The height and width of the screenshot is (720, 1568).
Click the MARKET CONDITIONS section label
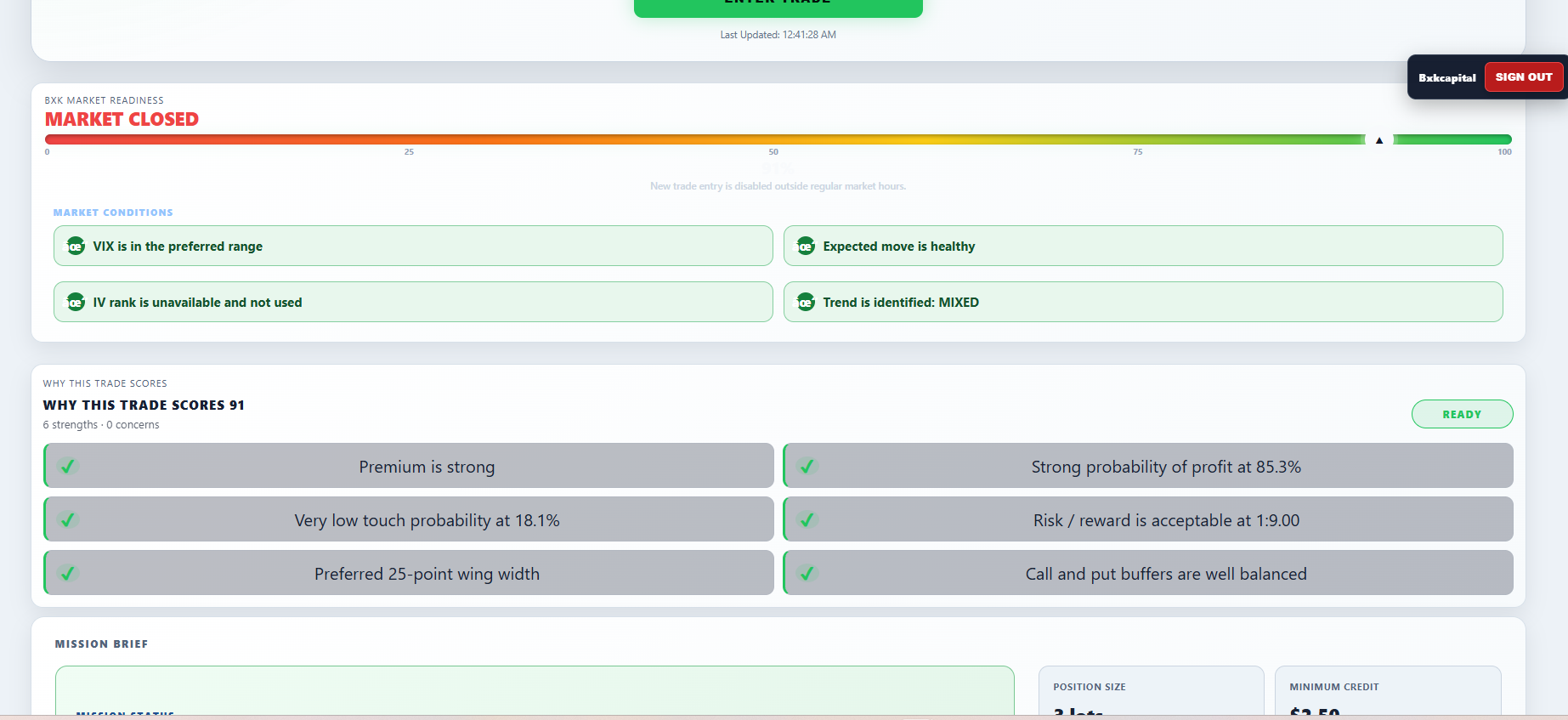coord(113,213)
